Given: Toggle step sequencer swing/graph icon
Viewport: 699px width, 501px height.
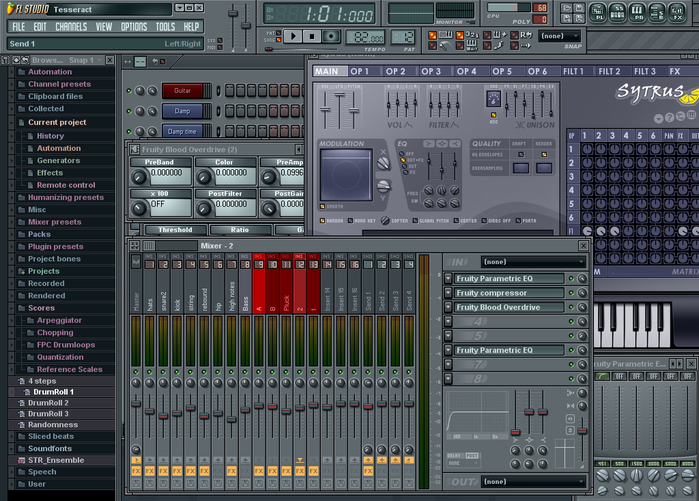Looking at the screenshot, I should [x=140, y=62].
